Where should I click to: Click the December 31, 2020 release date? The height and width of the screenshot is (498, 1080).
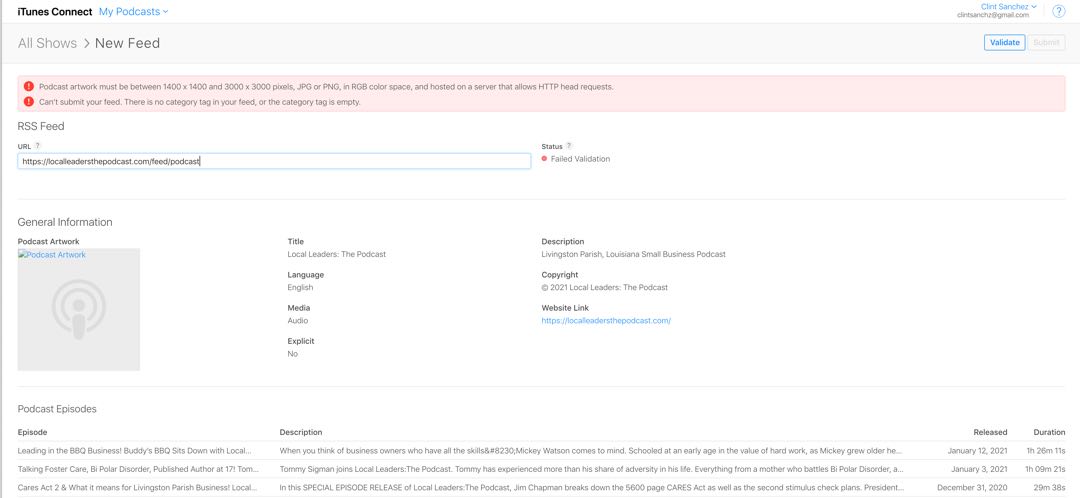click(x=972, y=488)
